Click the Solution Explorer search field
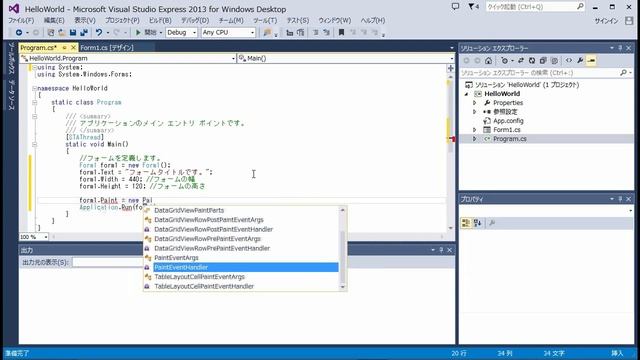Screen dimensions: 640x360 [x=547, y=73]
